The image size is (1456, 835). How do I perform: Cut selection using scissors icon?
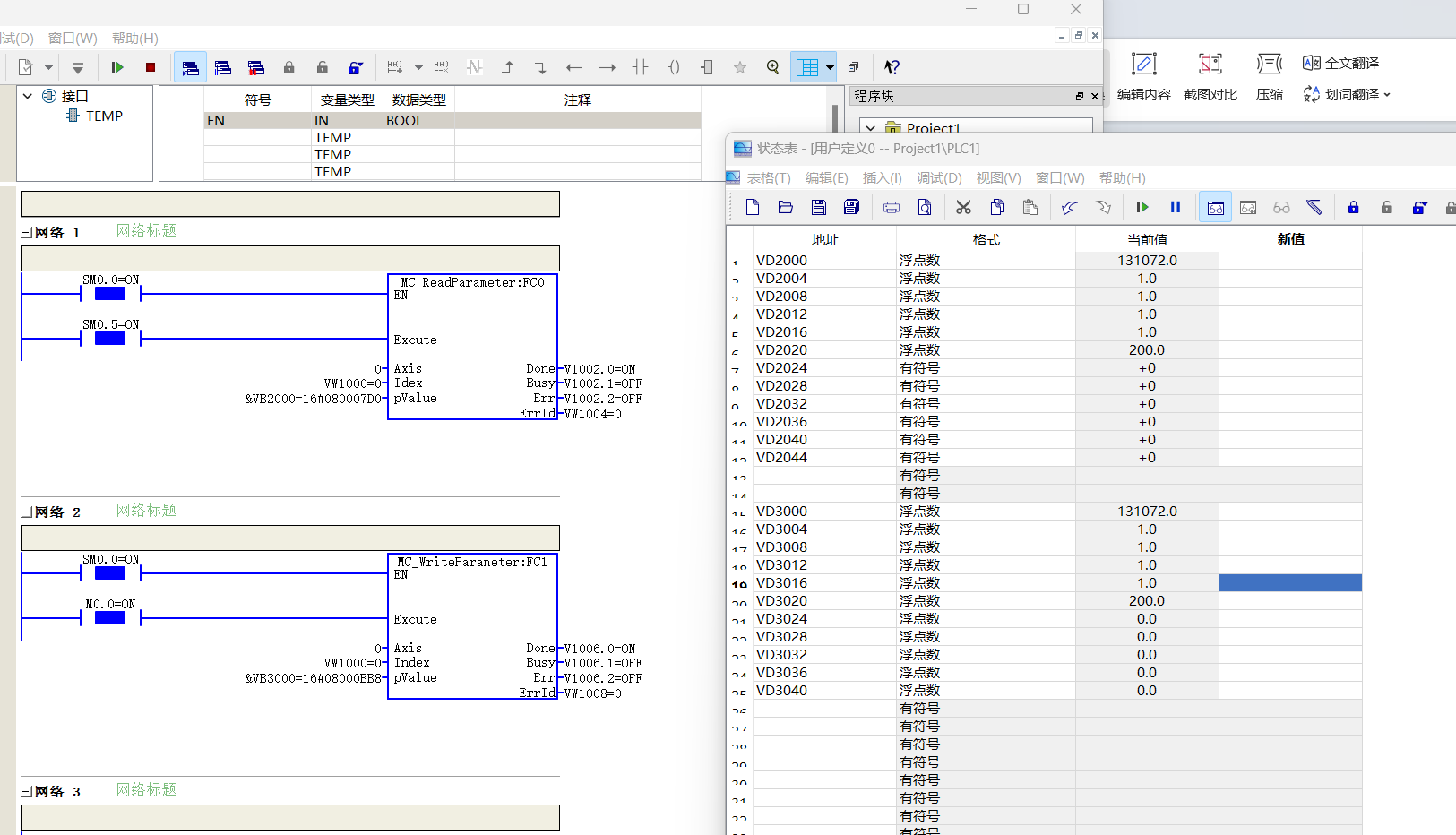click(x=964, y=207)
